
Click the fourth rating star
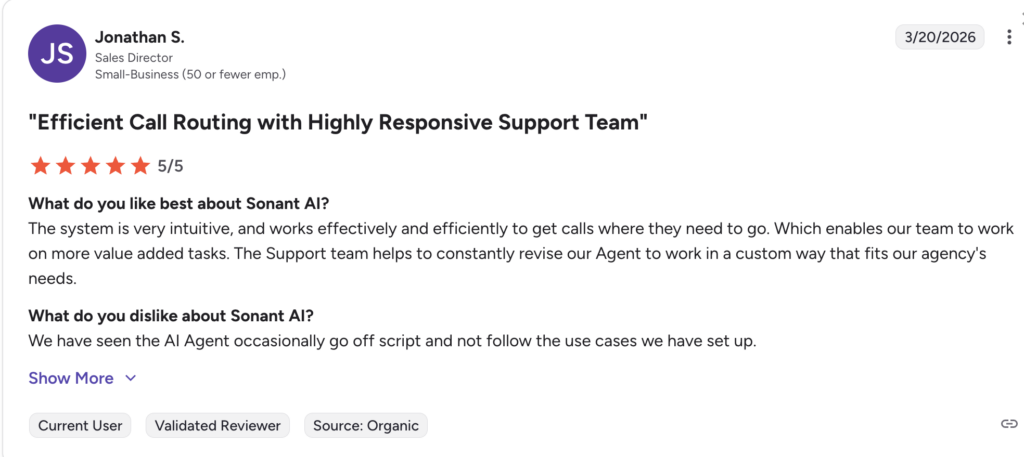[115, 165]
